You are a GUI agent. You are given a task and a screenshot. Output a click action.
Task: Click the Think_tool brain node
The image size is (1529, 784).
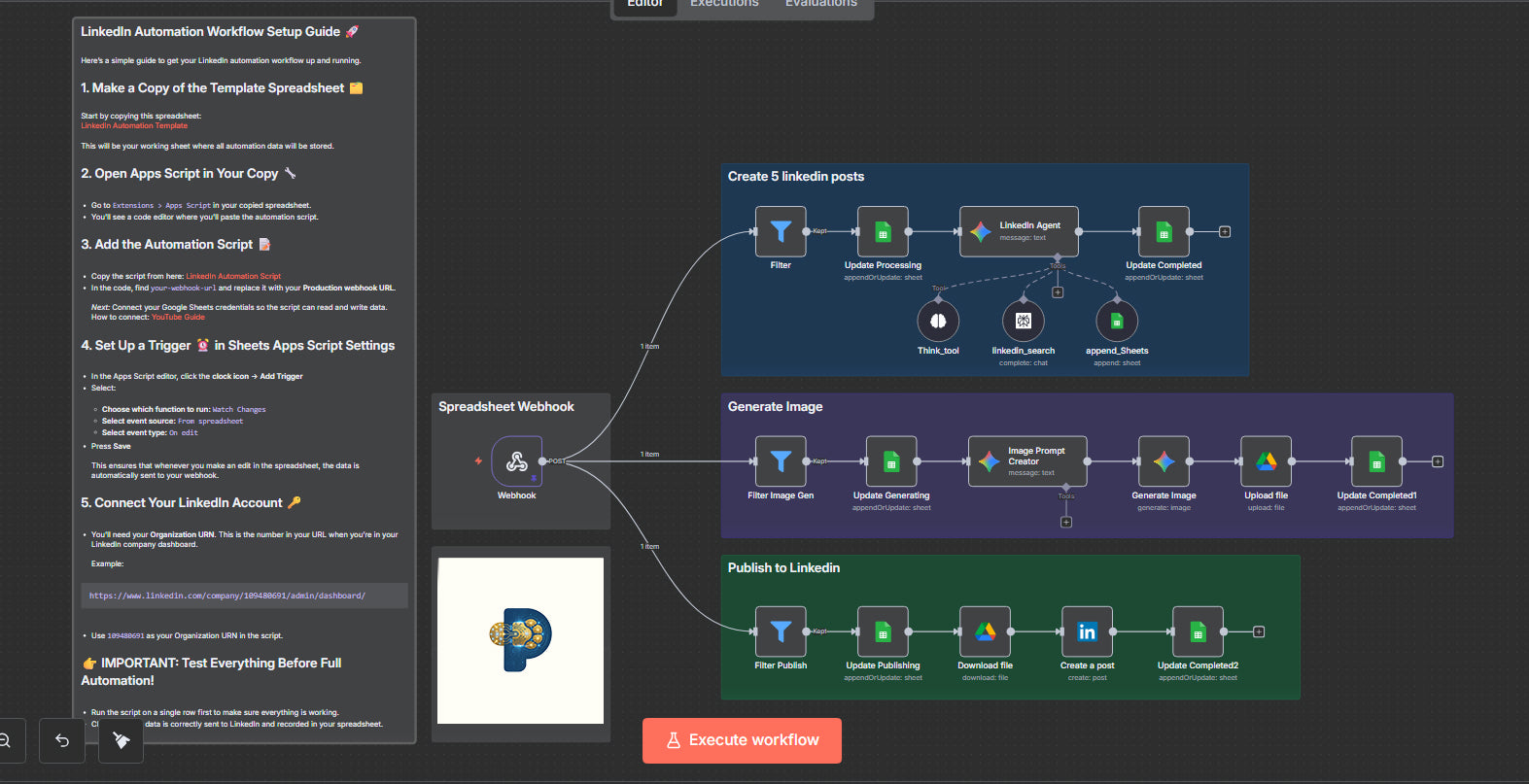[938, 322]
